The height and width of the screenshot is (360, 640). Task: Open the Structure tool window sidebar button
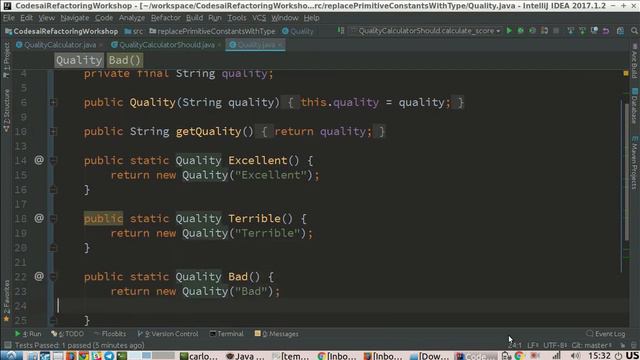6,110
